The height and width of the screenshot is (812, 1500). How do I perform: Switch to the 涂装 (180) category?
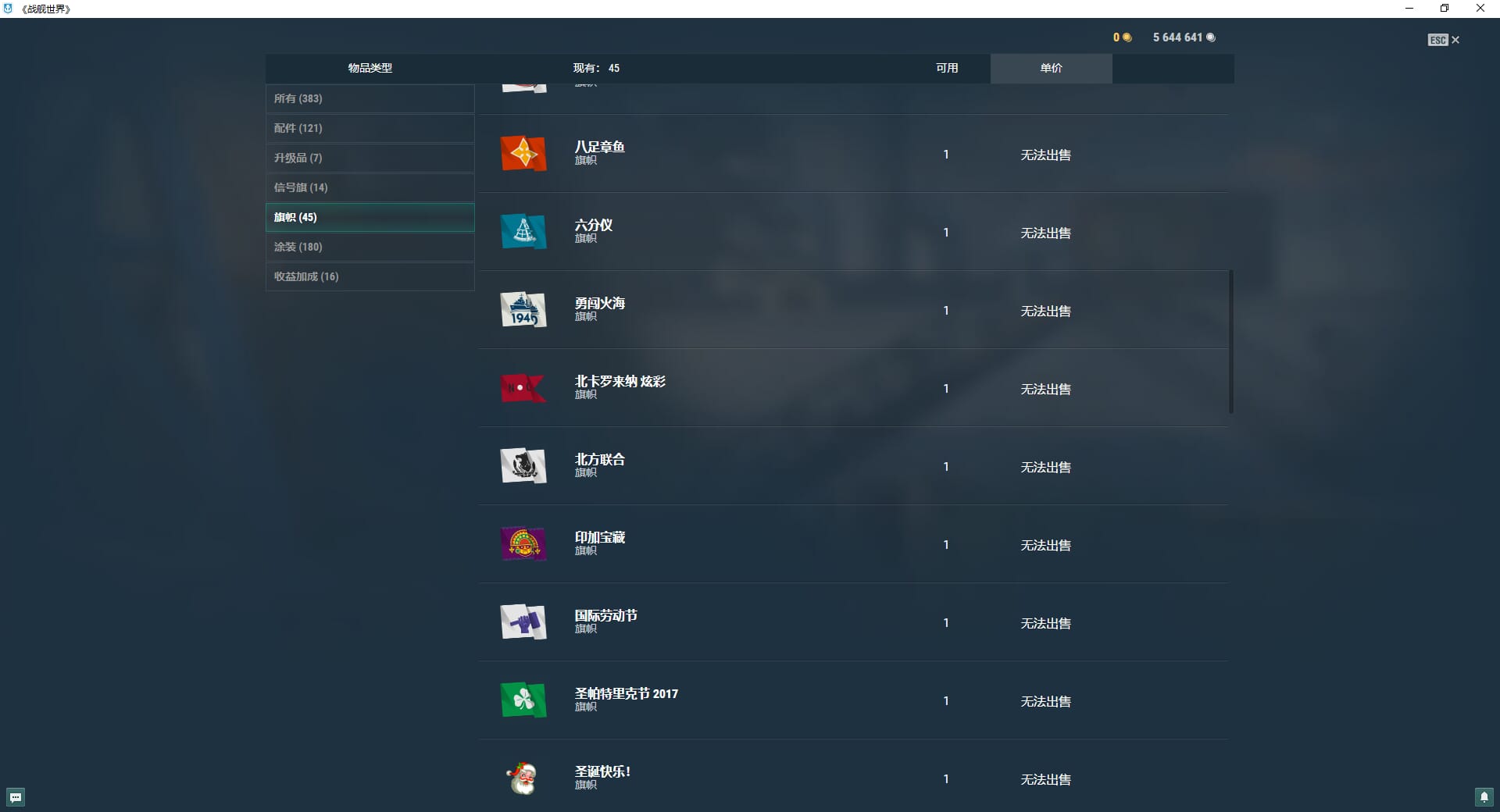370,247
